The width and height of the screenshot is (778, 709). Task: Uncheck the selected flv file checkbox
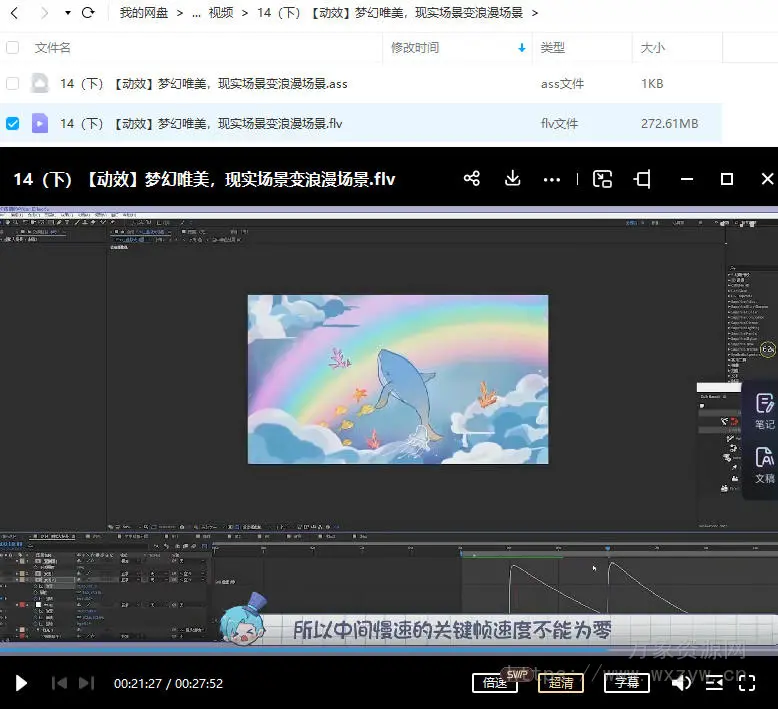pos(12,124)
